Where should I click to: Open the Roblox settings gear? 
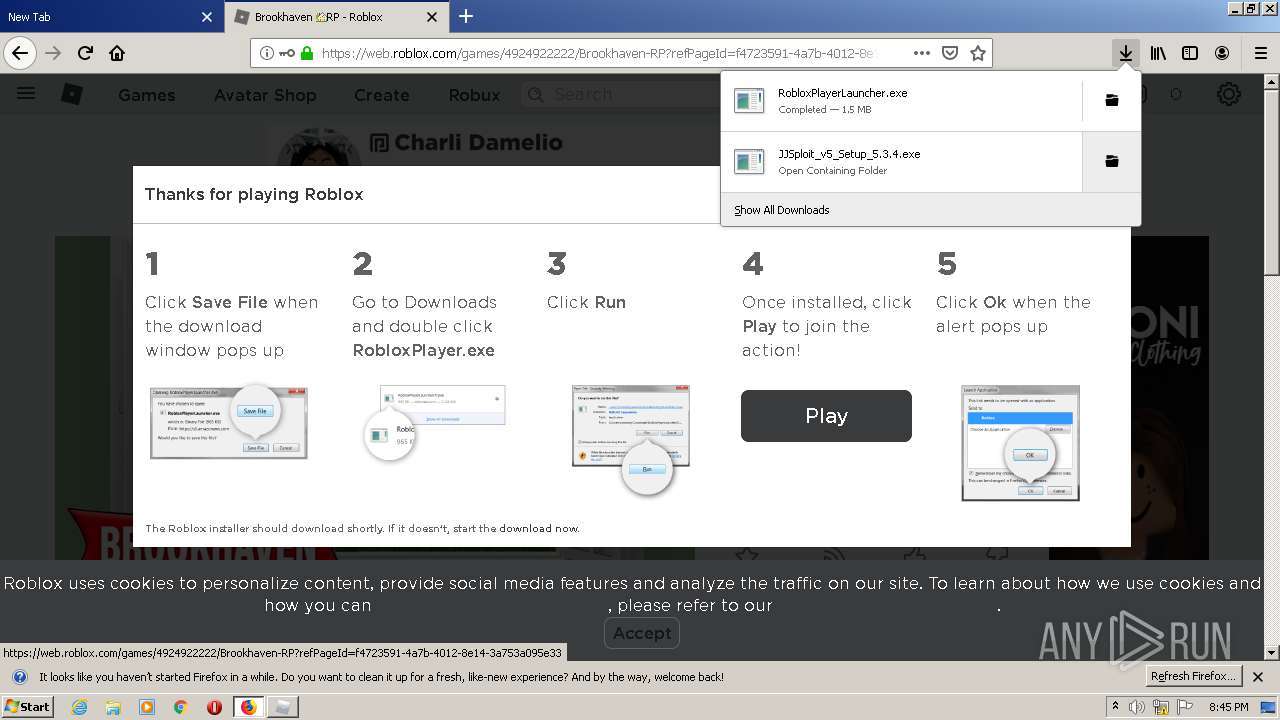point(1228,94)
